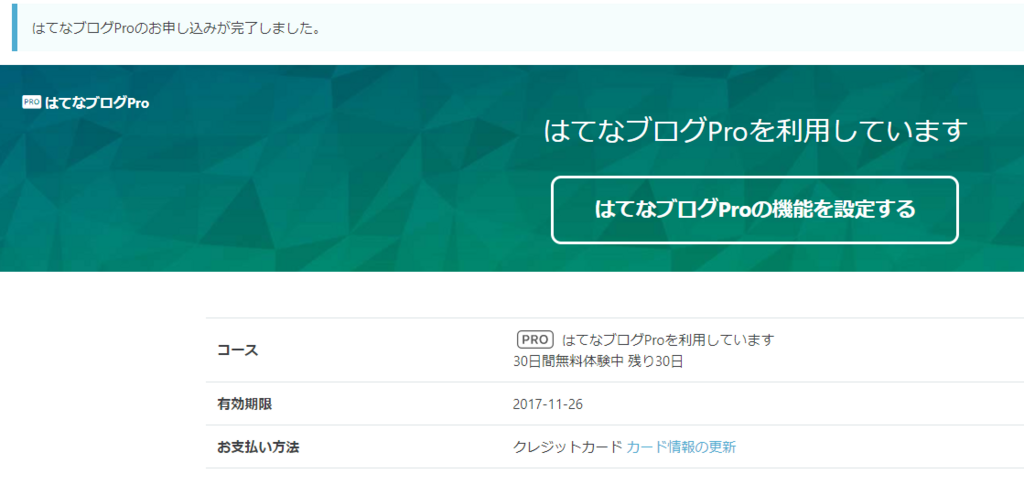Select the クレジットカード payment text
The width and height of the screenshot is (1024, 495).
pyautogui.click(x=568, y=447)
